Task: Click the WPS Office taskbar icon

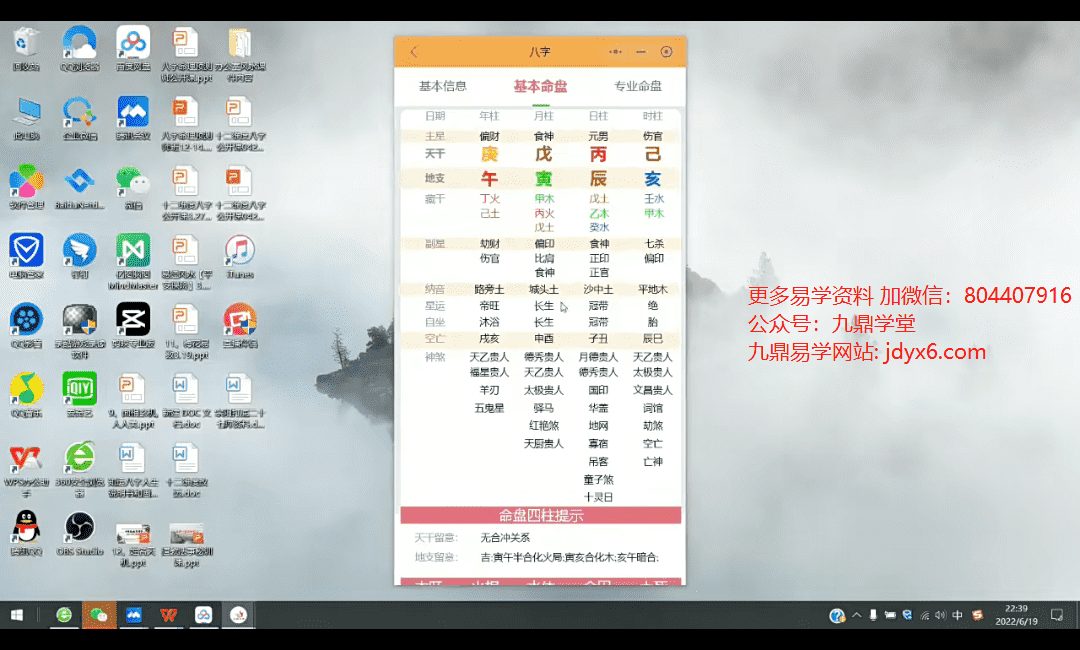Action: (168, 615)
